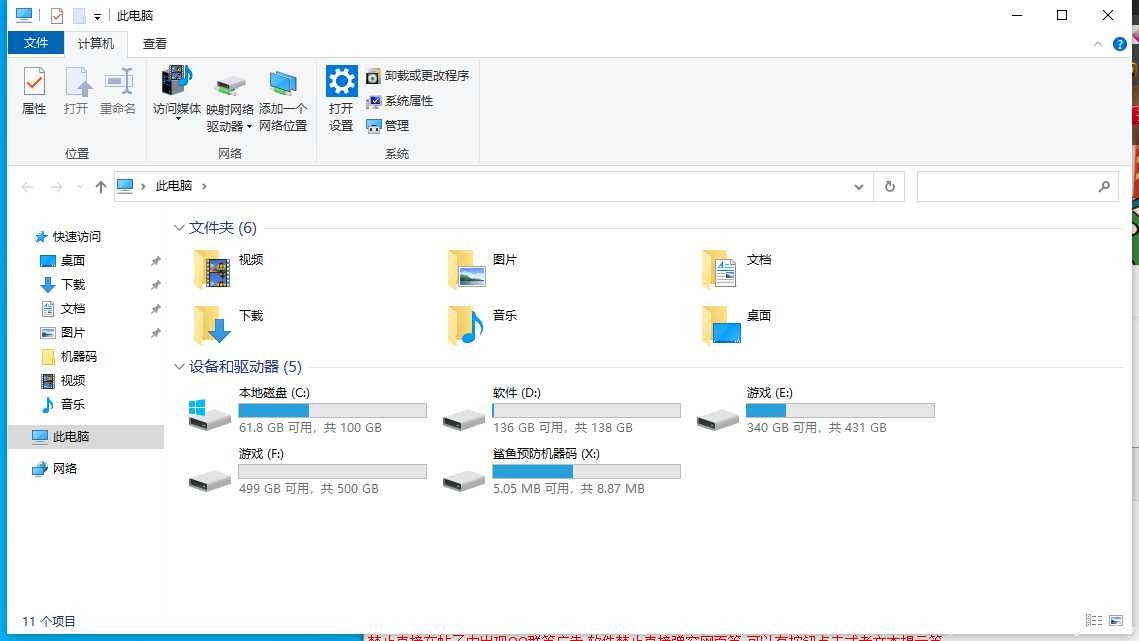The image size is (1139, 641).
Task: Click the back navigation arrow
Action: pyautogui.click(x=28, y=187)
